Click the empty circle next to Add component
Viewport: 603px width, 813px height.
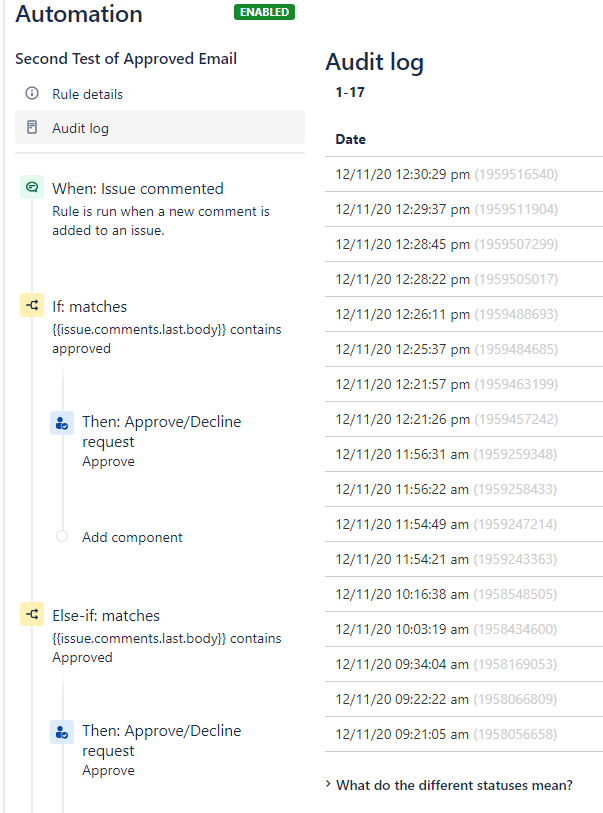point(61,537)
